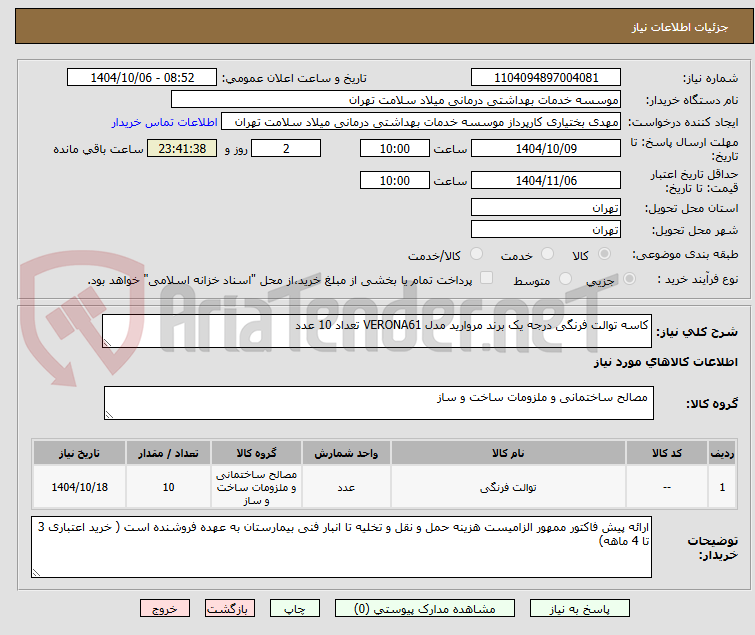Click the 'کد کالا' column header

tap(666, 453)
